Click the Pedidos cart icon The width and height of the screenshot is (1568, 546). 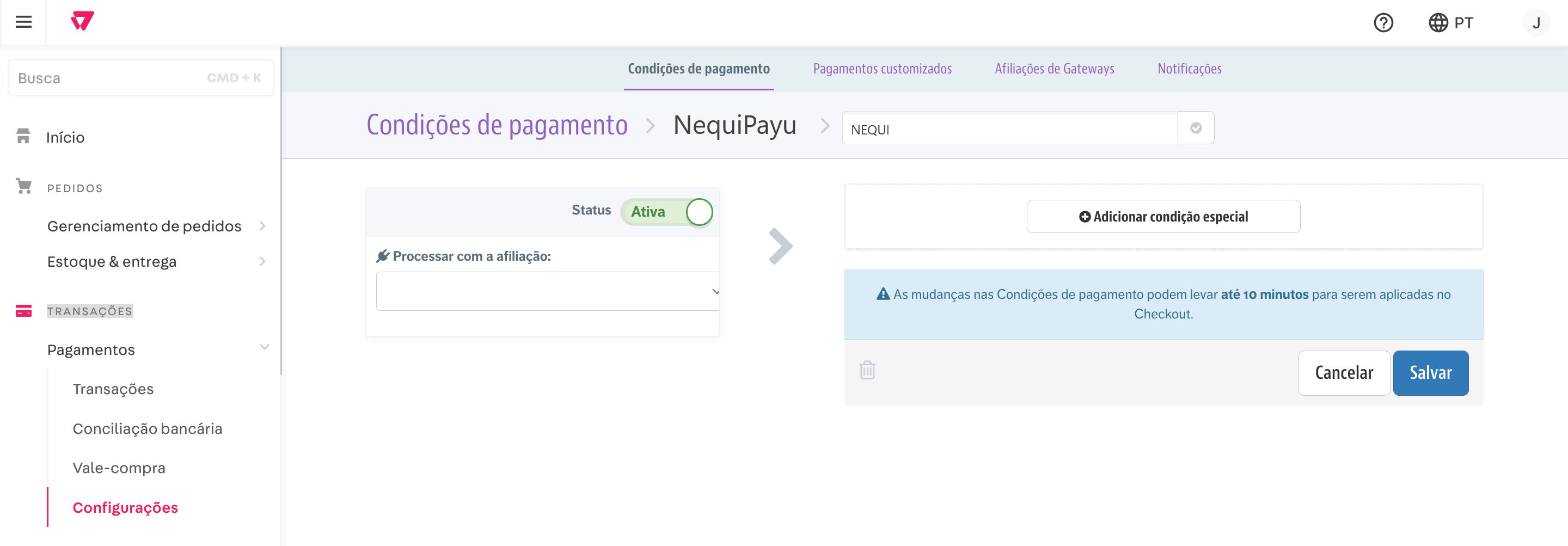coord(24,186)
